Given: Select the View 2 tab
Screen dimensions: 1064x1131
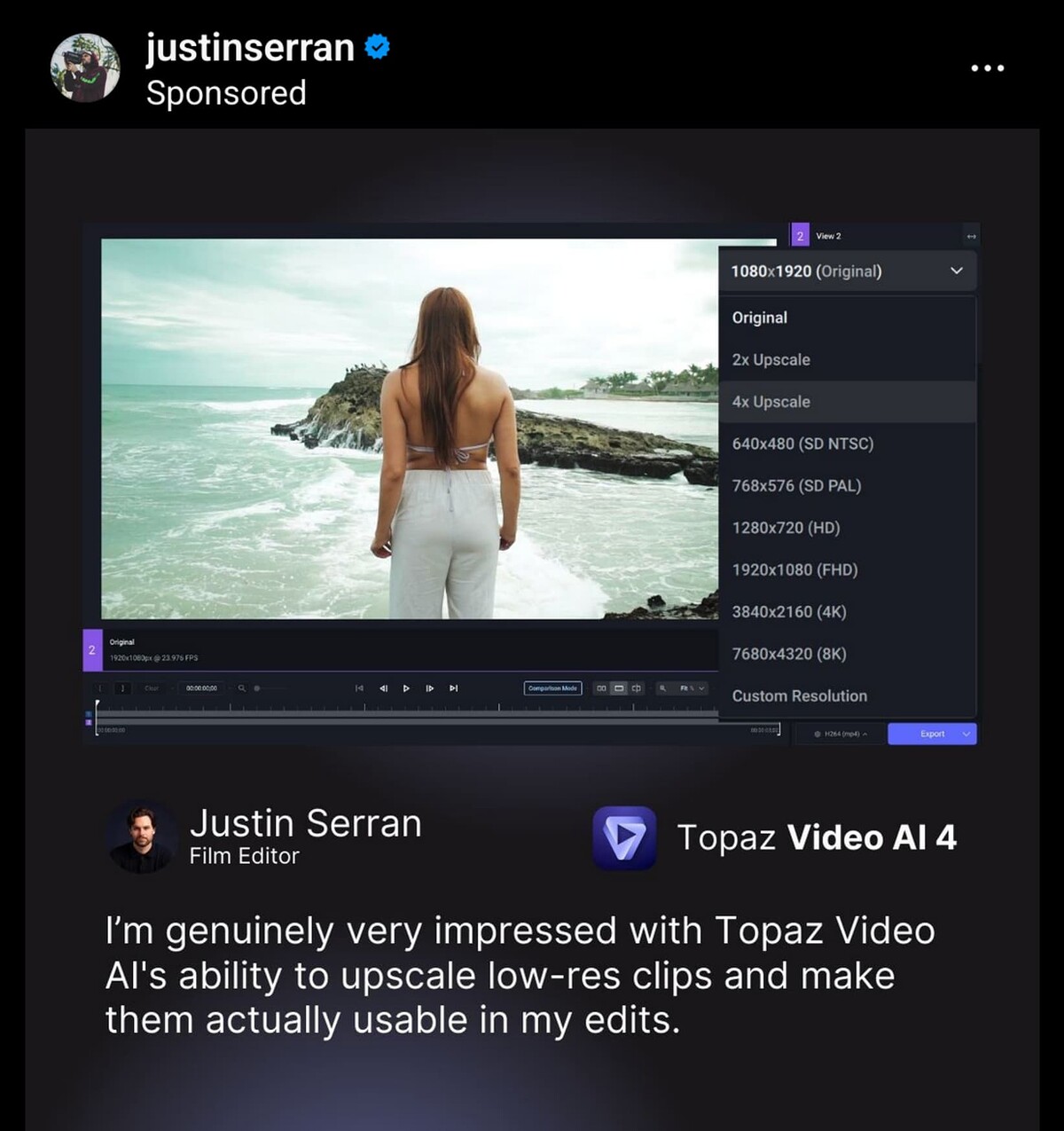Looking at the screenshot, I should 825,236.
